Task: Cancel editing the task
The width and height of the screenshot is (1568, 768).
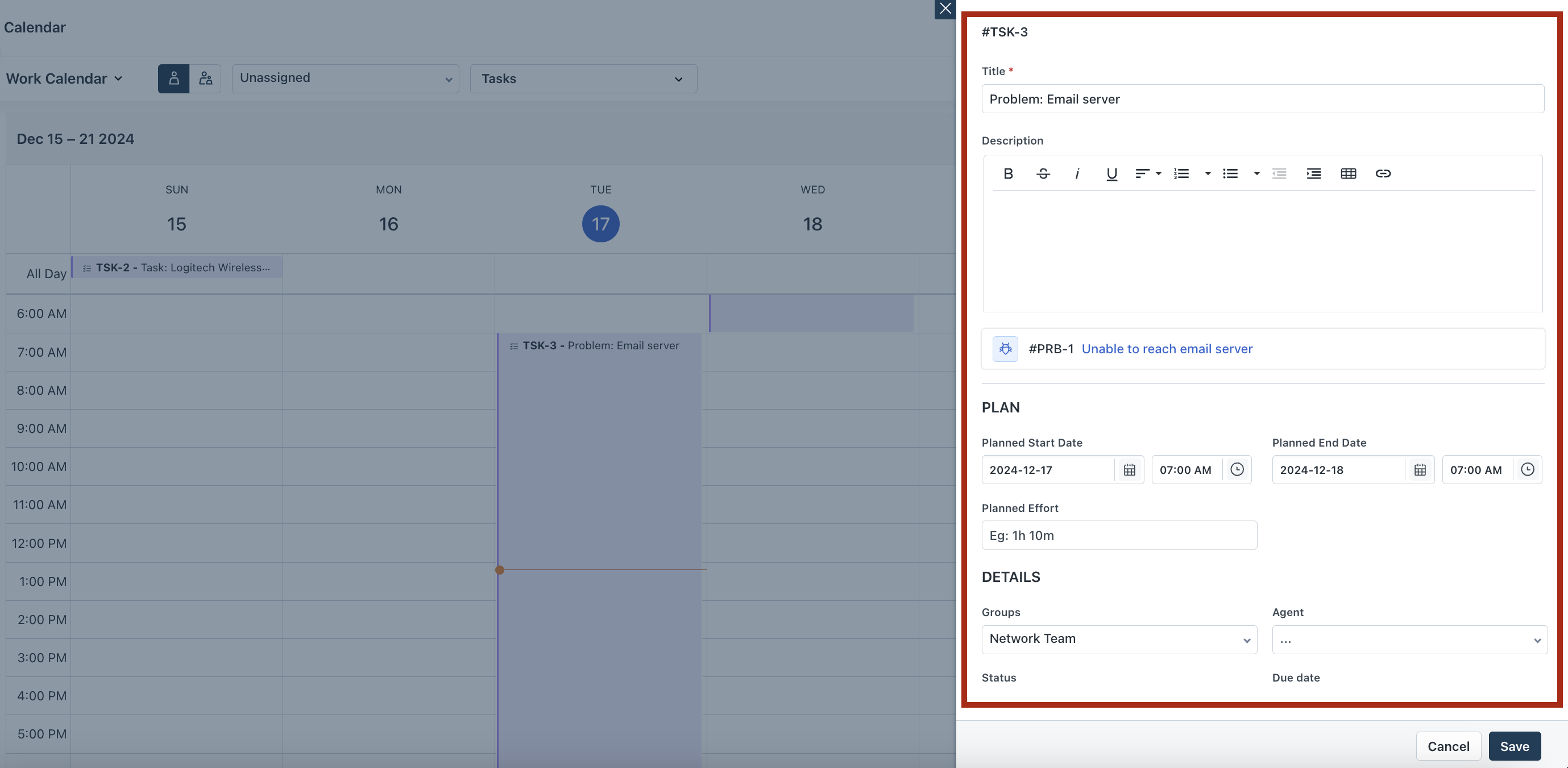Action: [x=1448, y=746]
